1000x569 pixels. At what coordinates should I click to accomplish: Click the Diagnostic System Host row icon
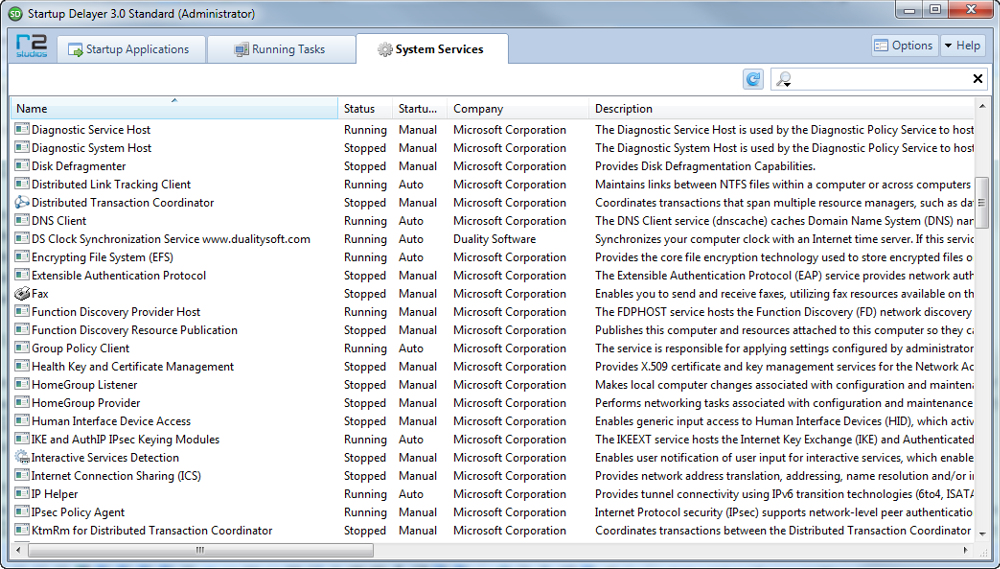tap(22, 147)
